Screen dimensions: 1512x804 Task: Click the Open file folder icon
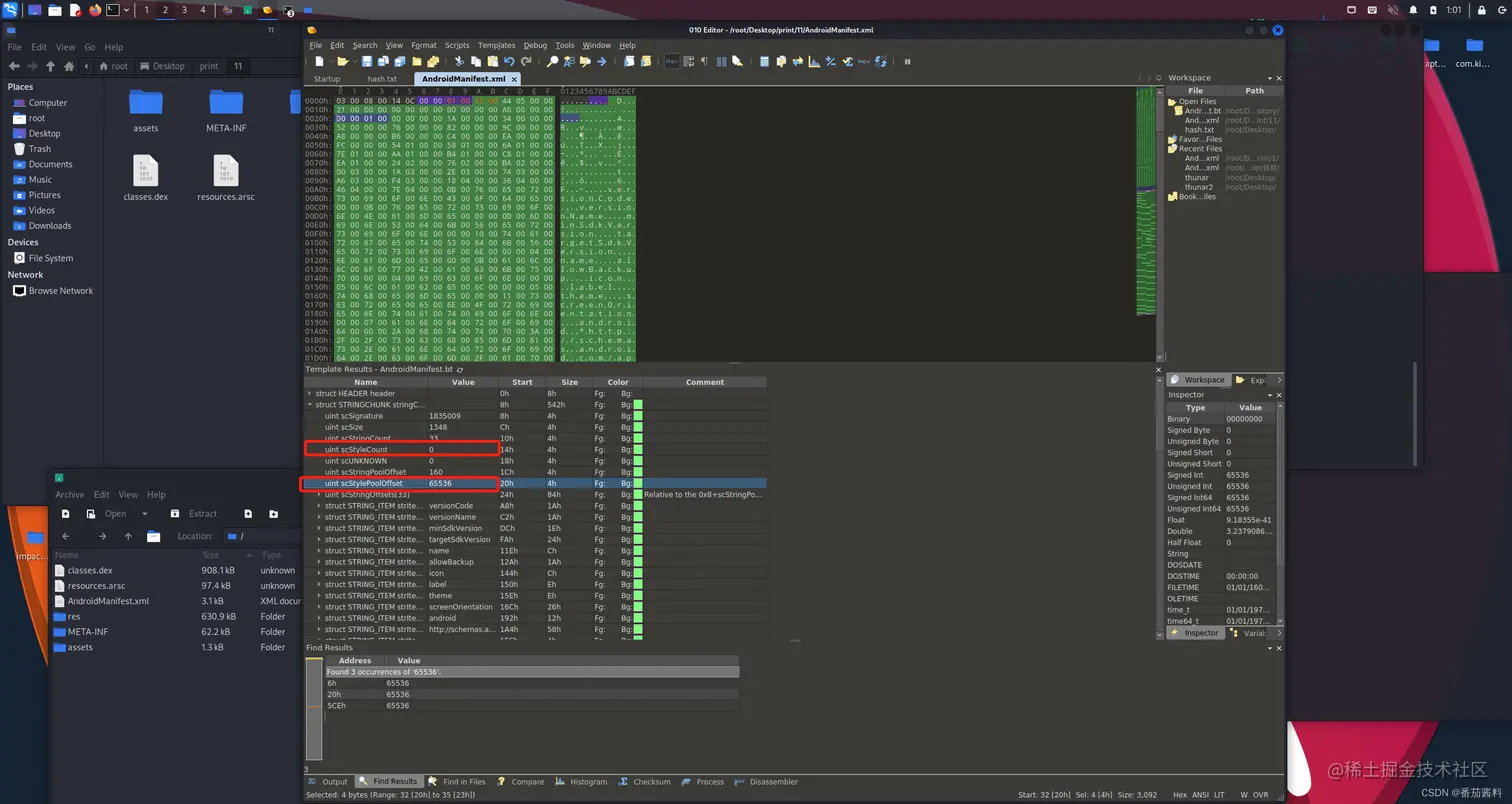click(x=343, y=61)
